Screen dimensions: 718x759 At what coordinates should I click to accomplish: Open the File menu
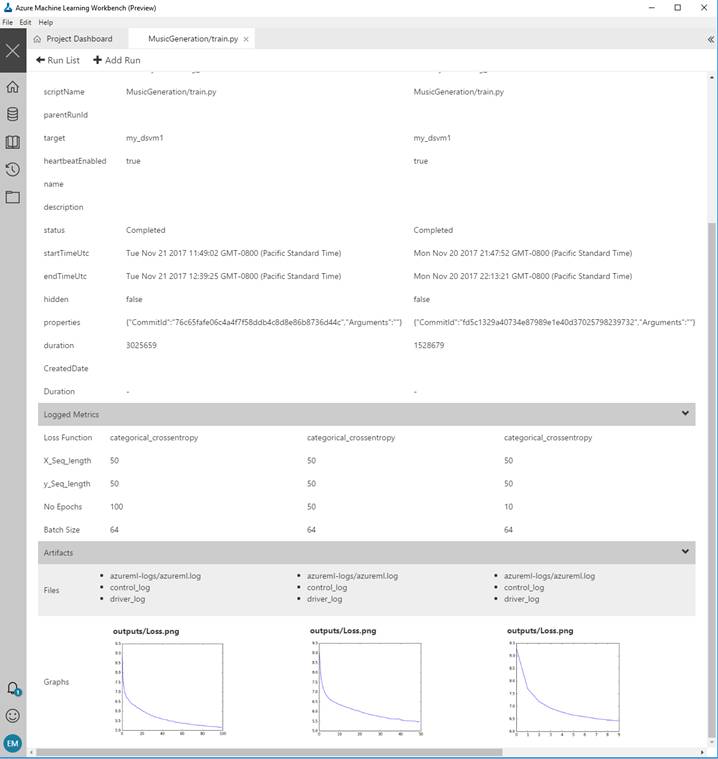pos(7,22)
